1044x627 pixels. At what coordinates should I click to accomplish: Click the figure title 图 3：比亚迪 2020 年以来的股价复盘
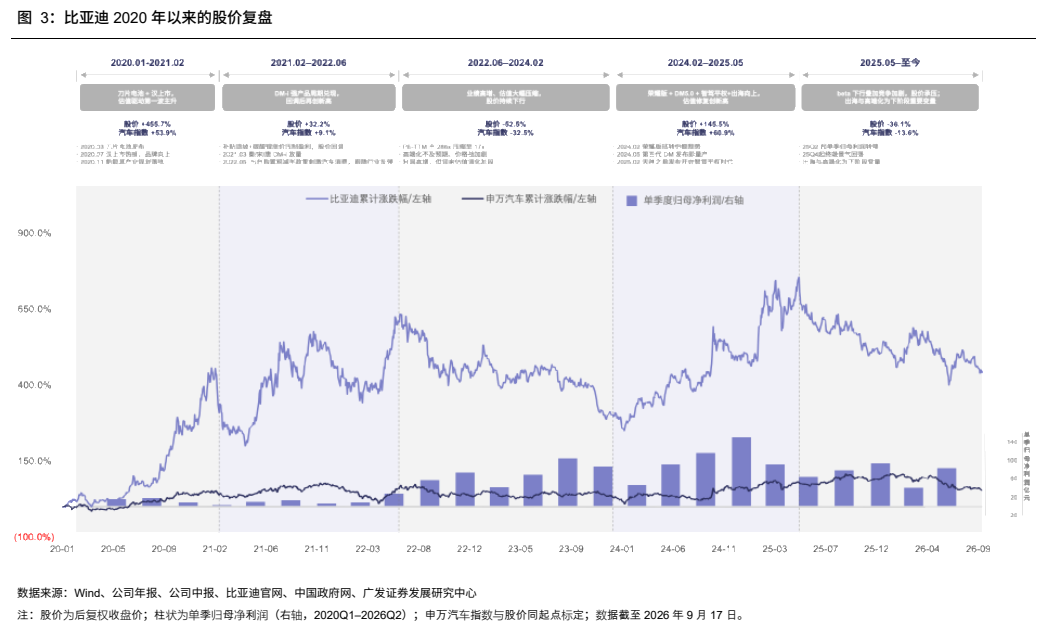[144, 17]
